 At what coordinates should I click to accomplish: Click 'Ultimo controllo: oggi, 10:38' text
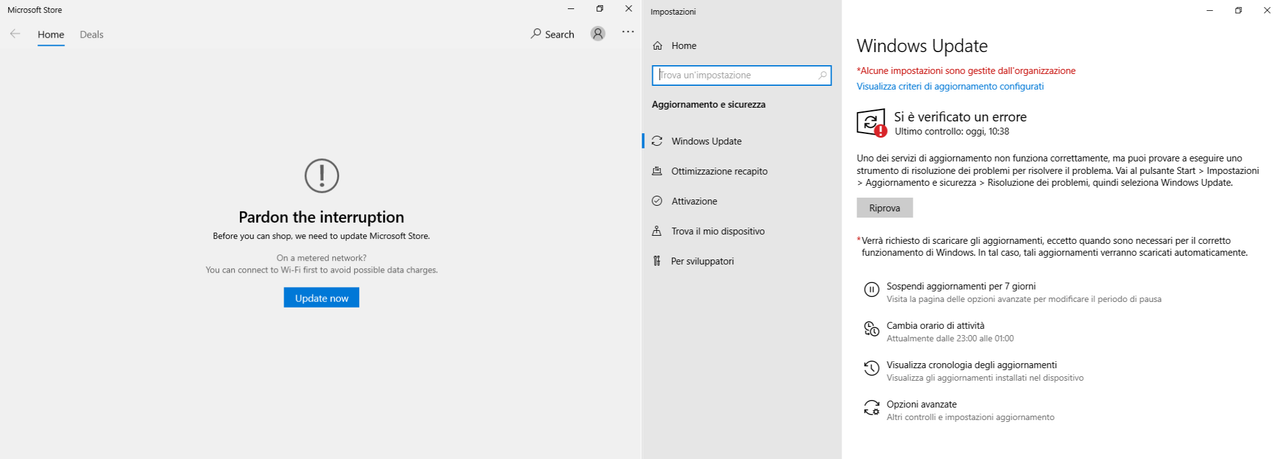coord(951,132)
